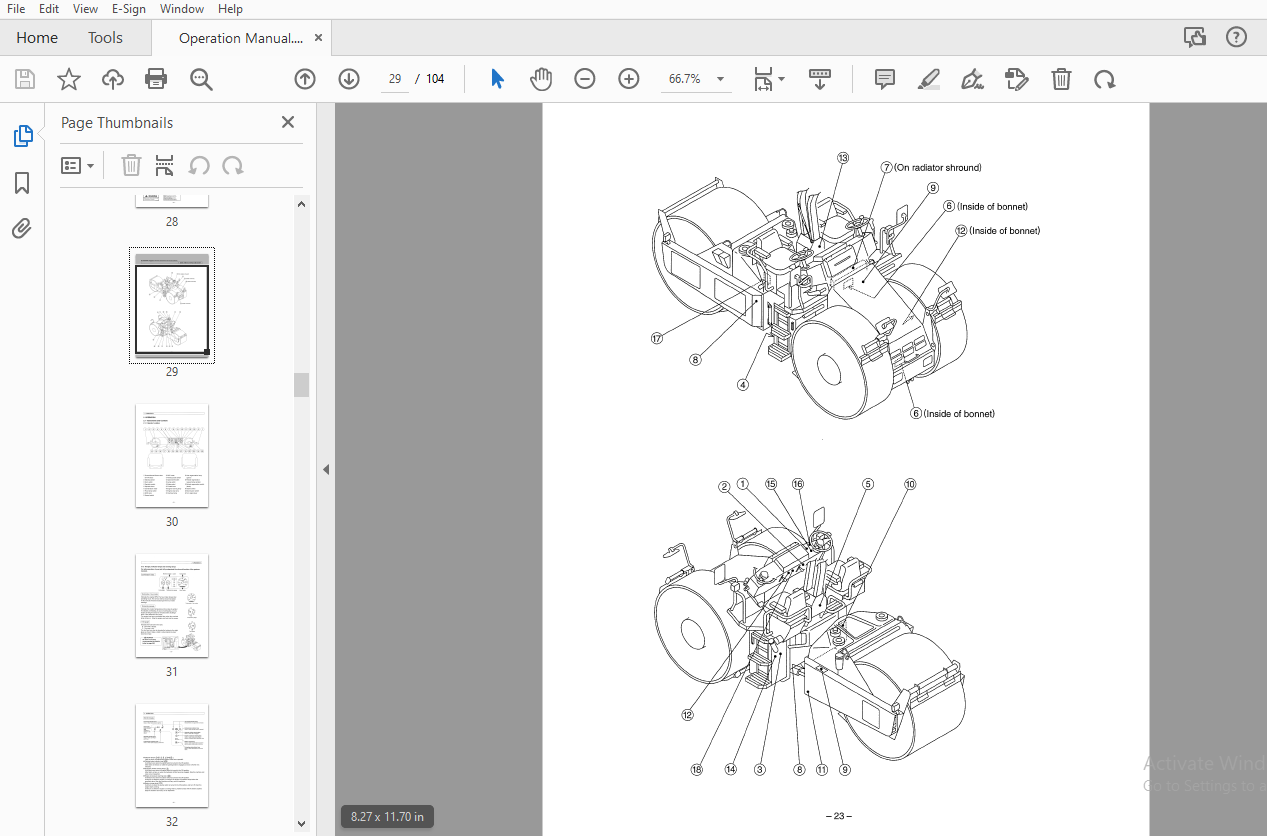Open the Page Thumbnails sidebar icon
The image size is (1267, 836).
[22, 137]
